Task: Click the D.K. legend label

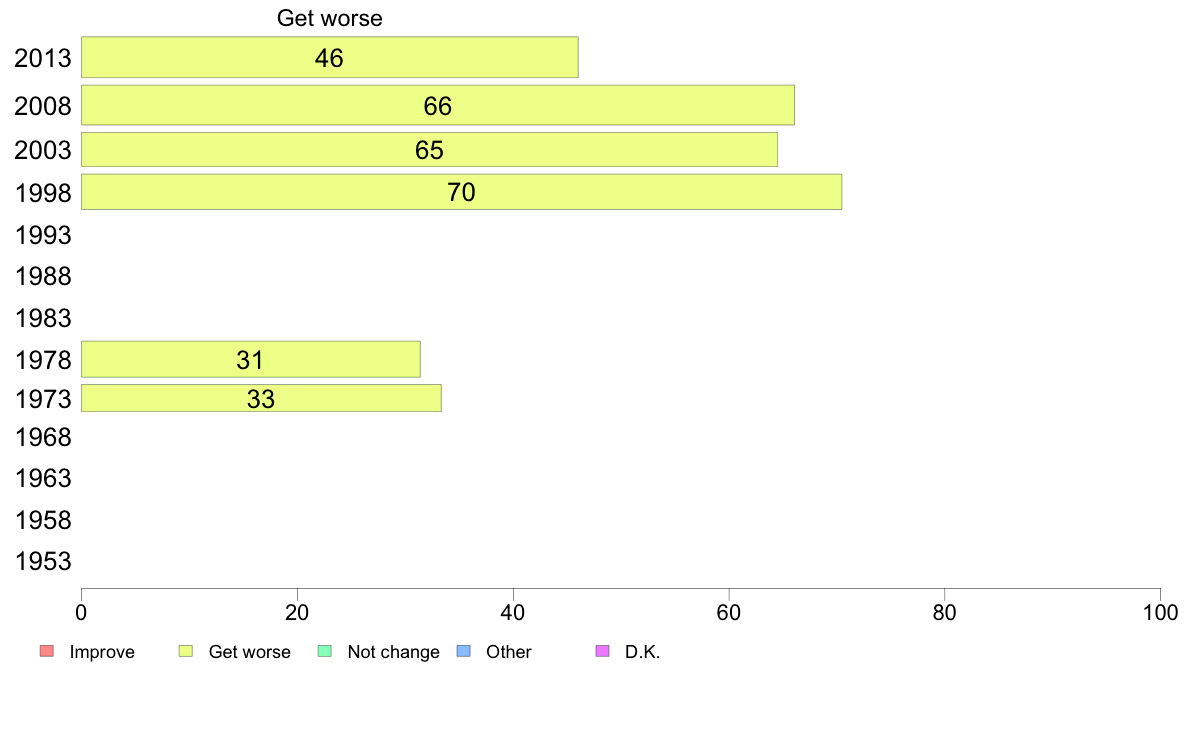Action: (642, 652)
